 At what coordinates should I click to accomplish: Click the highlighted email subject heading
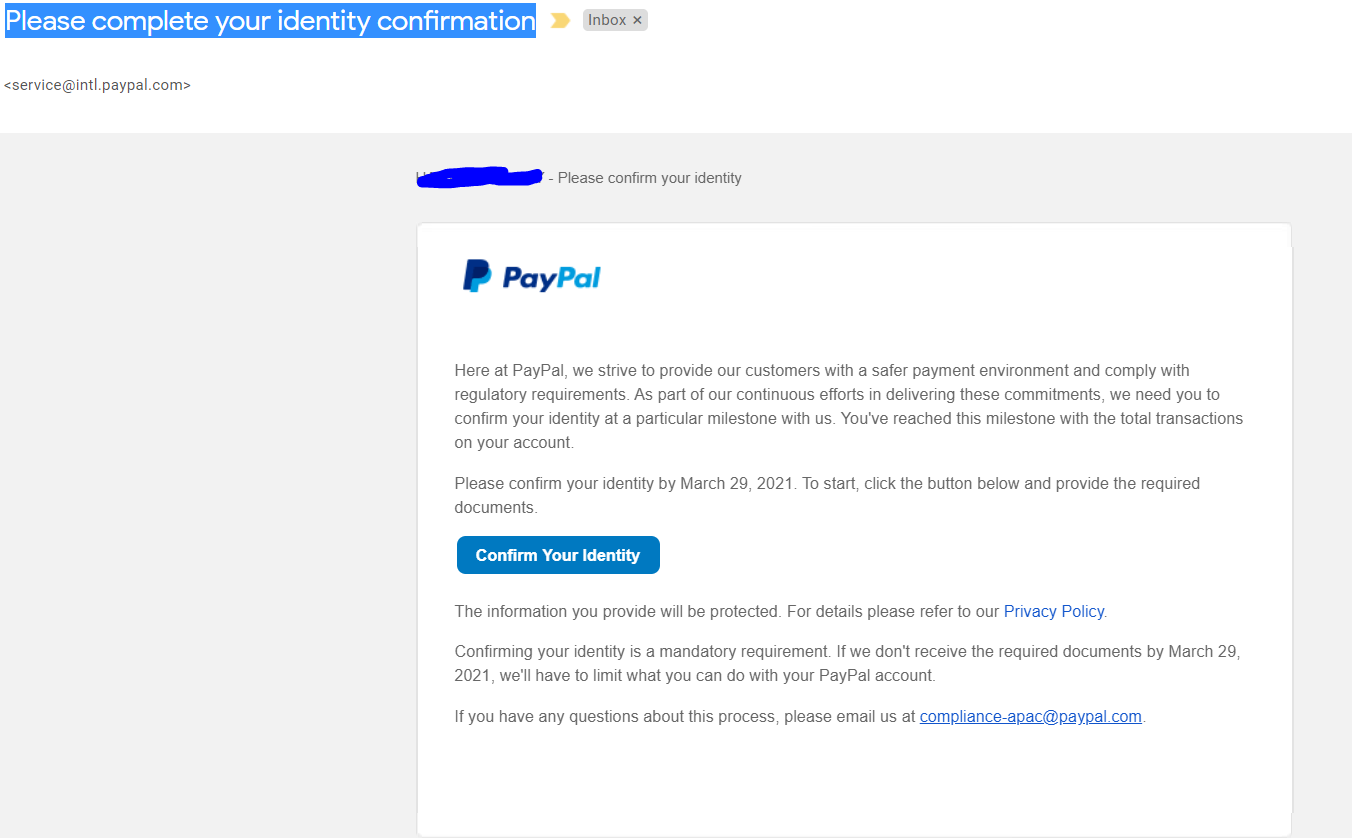tap(270, 21)
